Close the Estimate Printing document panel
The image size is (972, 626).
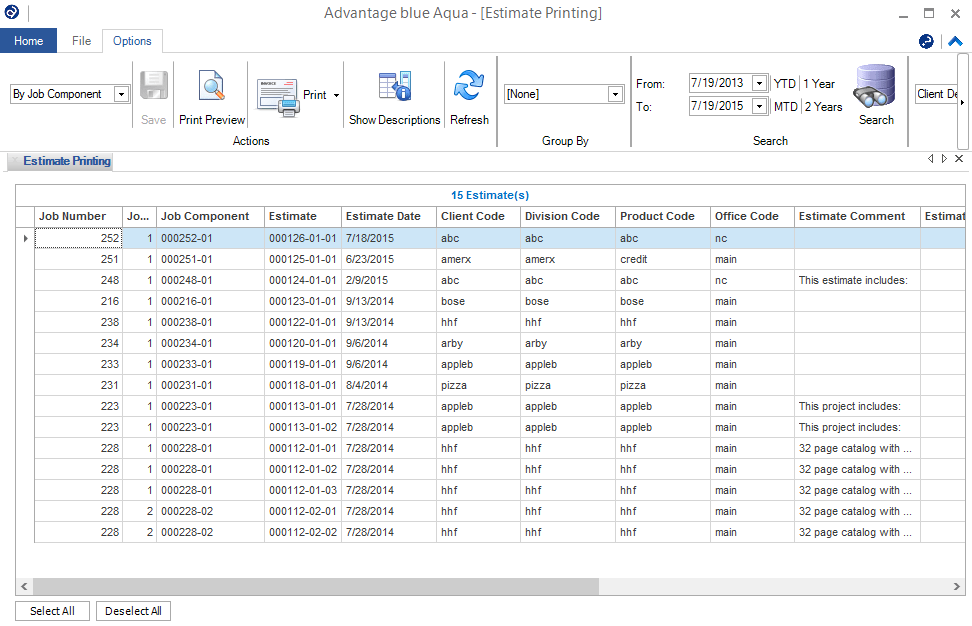(959, 159)
